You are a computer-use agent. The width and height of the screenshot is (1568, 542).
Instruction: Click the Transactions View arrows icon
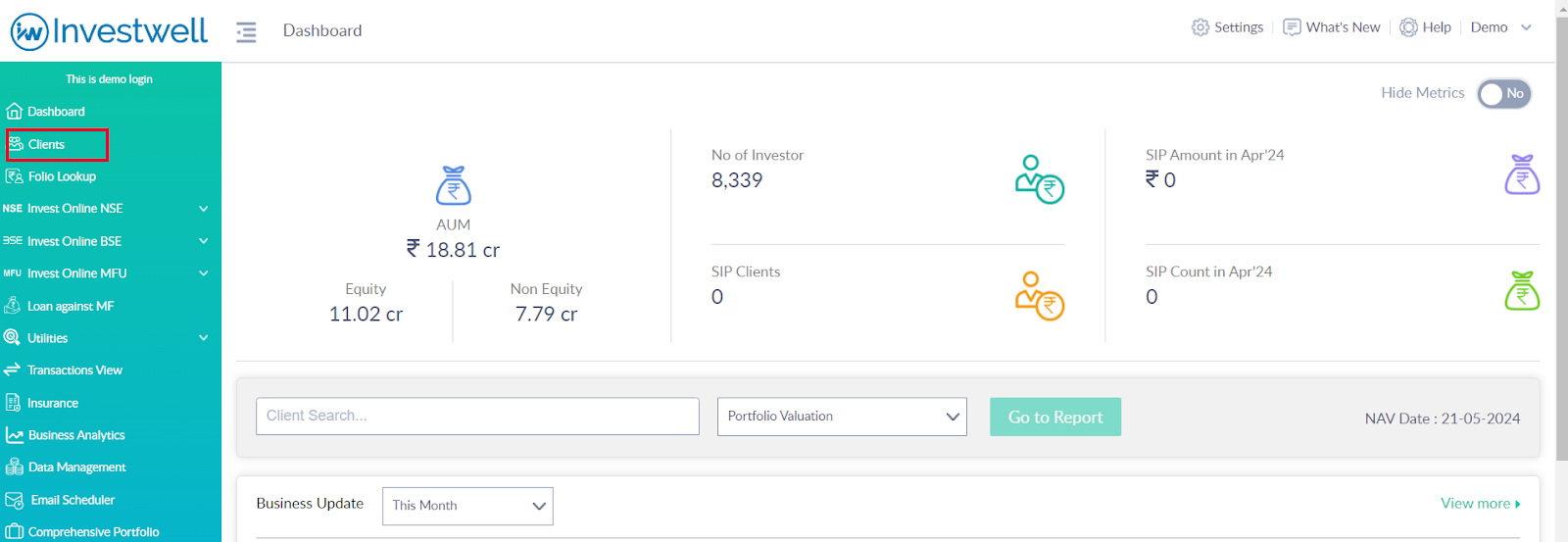click(12, 370)
